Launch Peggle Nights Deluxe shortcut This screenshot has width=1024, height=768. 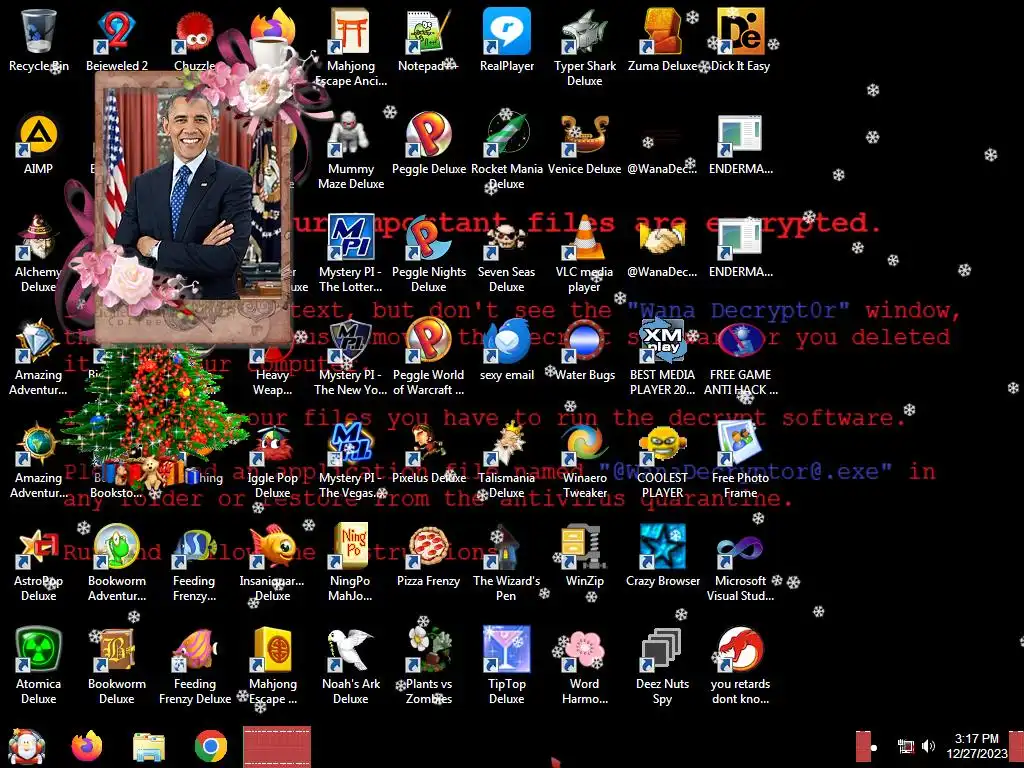[x=428, y=253]
